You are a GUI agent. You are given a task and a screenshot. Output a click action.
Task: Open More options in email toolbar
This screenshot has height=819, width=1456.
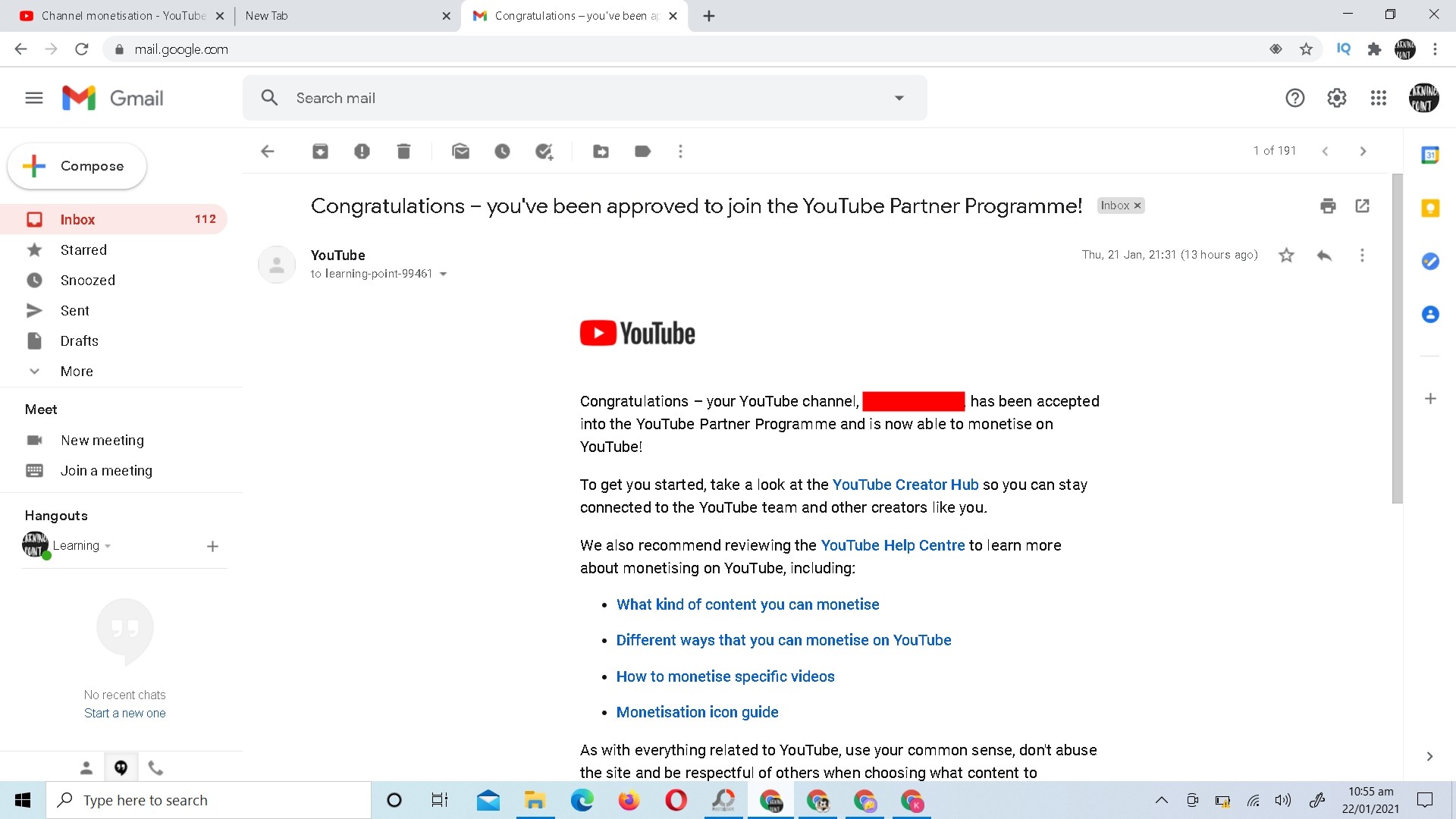[x=680, y=152]
